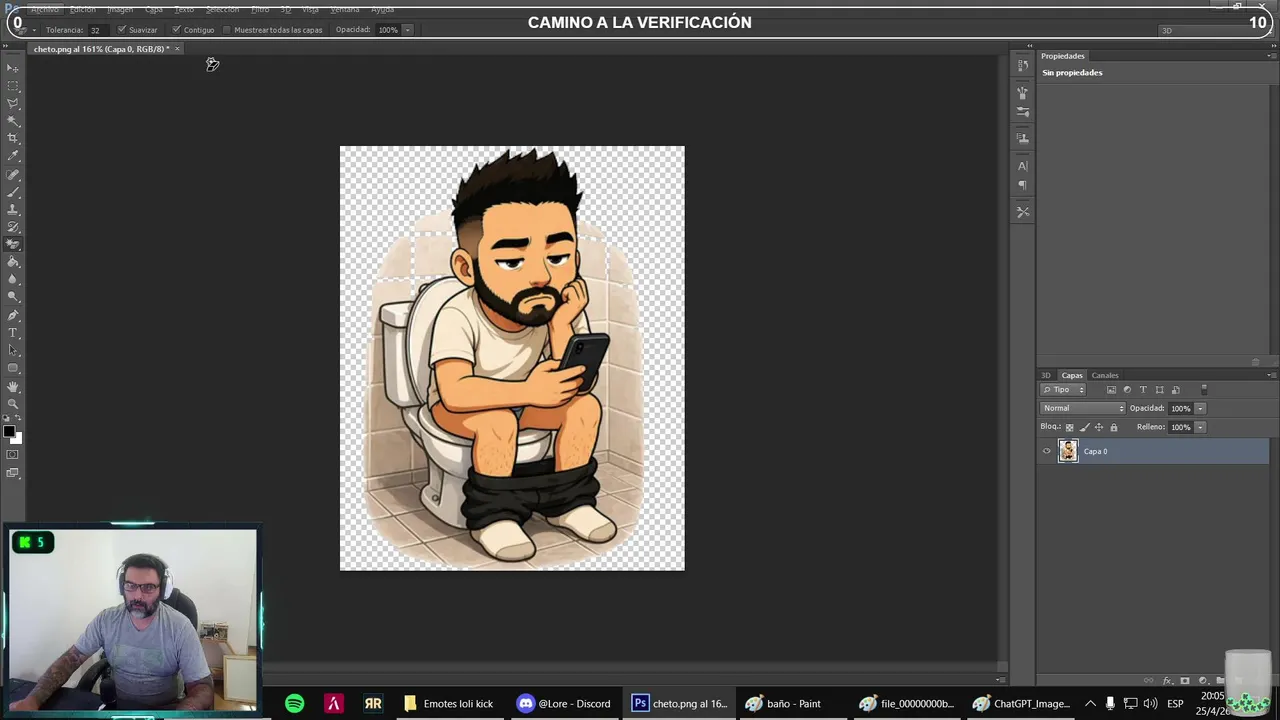Toggle the Suavizar checkbox
The image size is (1280, 720).
click(x=121, y=30)
